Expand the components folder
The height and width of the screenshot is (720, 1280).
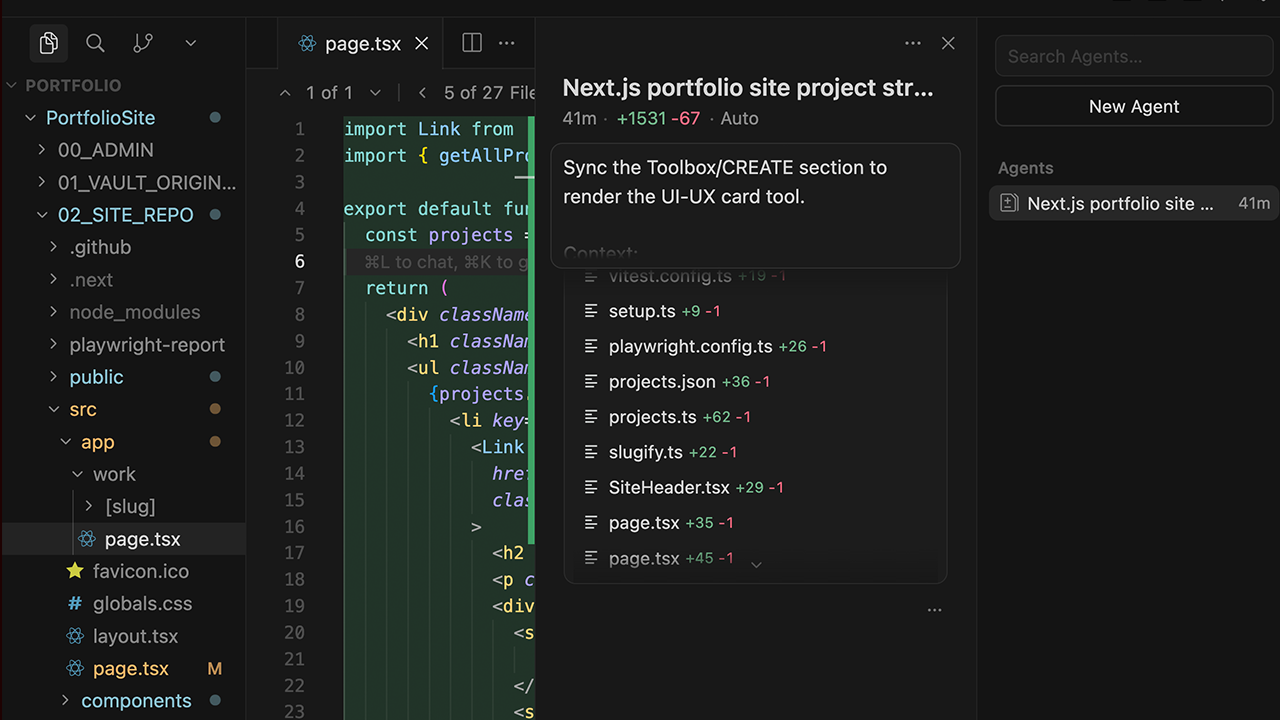tap(64, 701)
